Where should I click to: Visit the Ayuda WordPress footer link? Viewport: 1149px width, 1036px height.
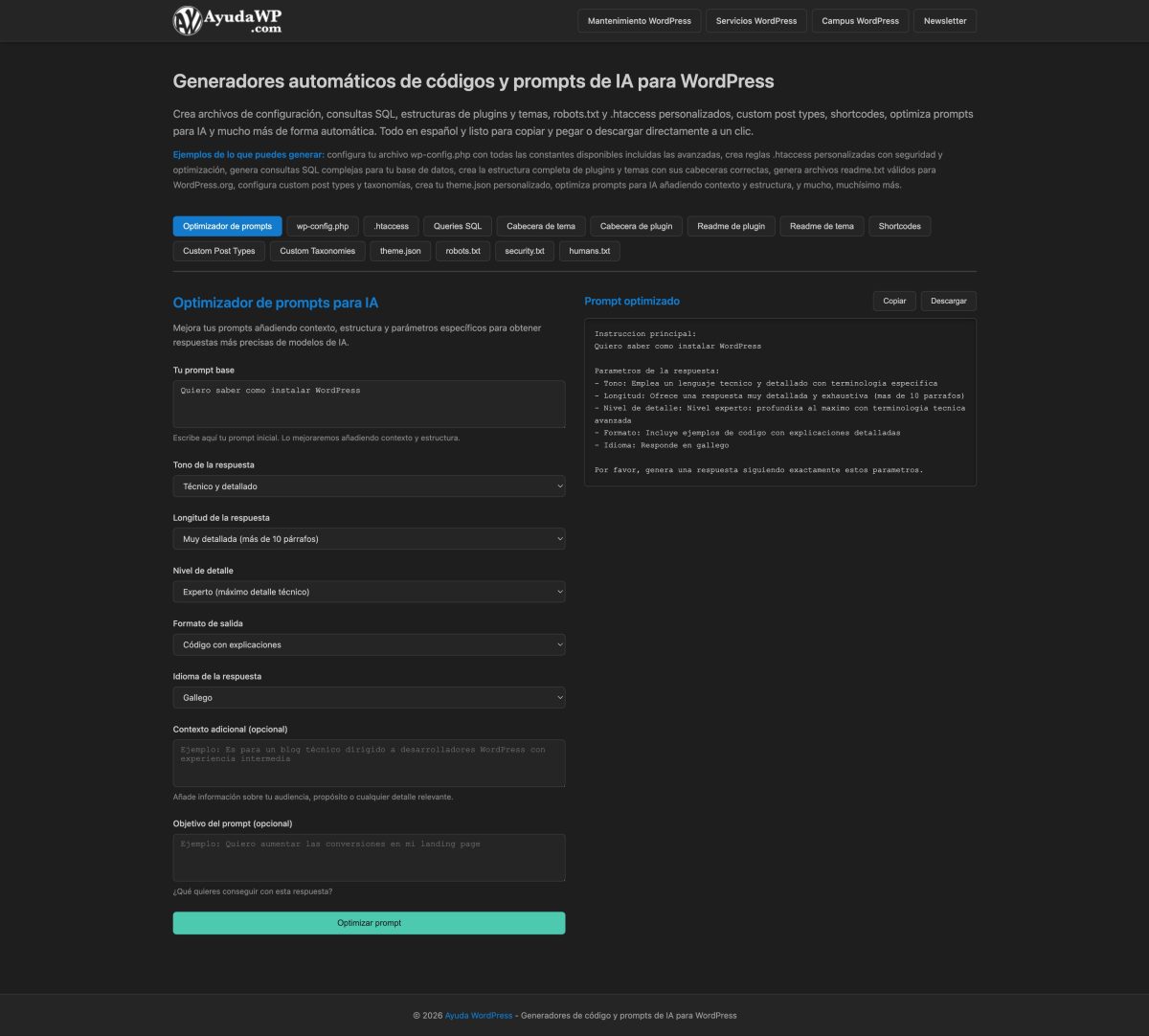[x=479, y=1015]
